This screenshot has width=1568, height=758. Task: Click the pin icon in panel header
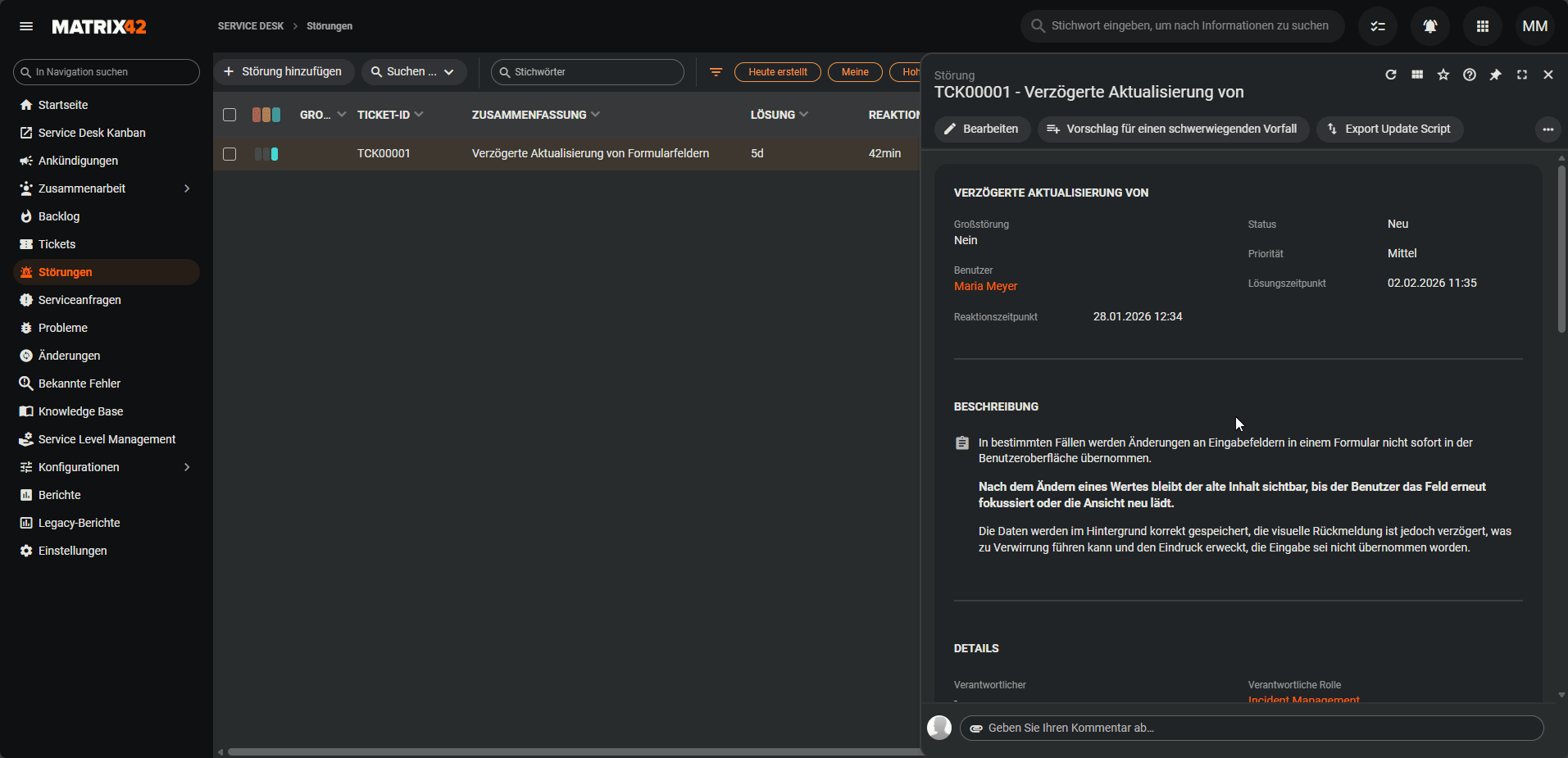(1496, 75)
